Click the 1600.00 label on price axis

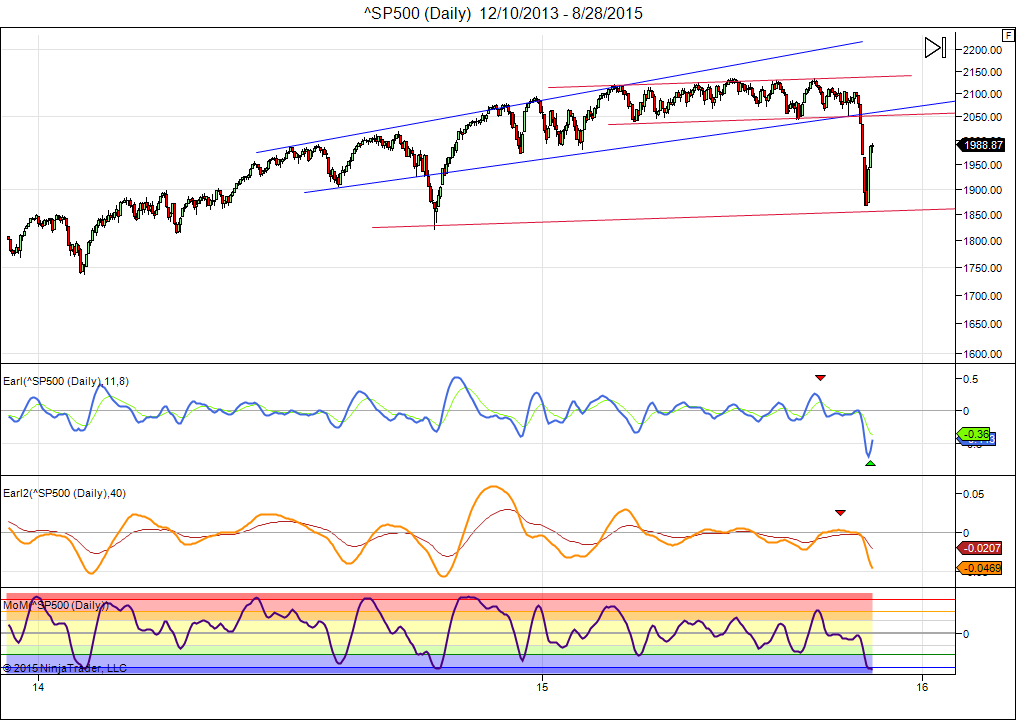click(982, 354)
